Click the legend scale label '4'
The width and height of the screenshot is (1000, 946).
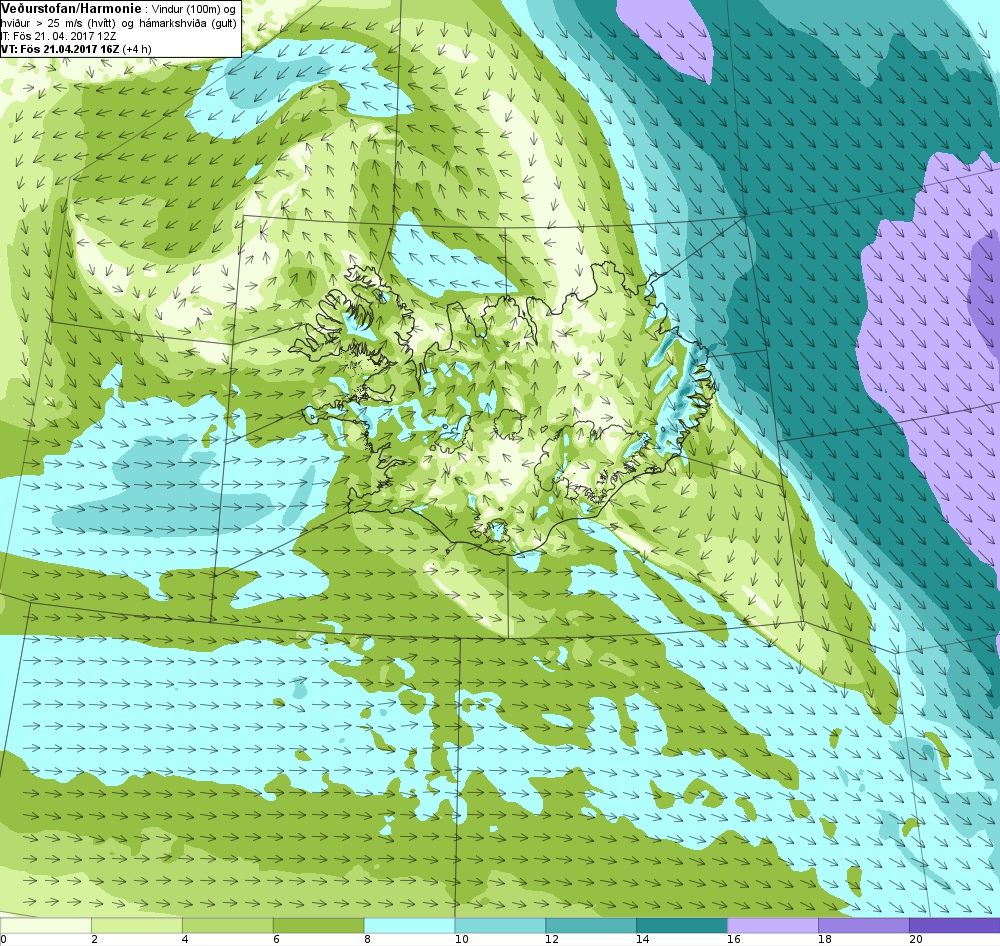tap(185, 939)
